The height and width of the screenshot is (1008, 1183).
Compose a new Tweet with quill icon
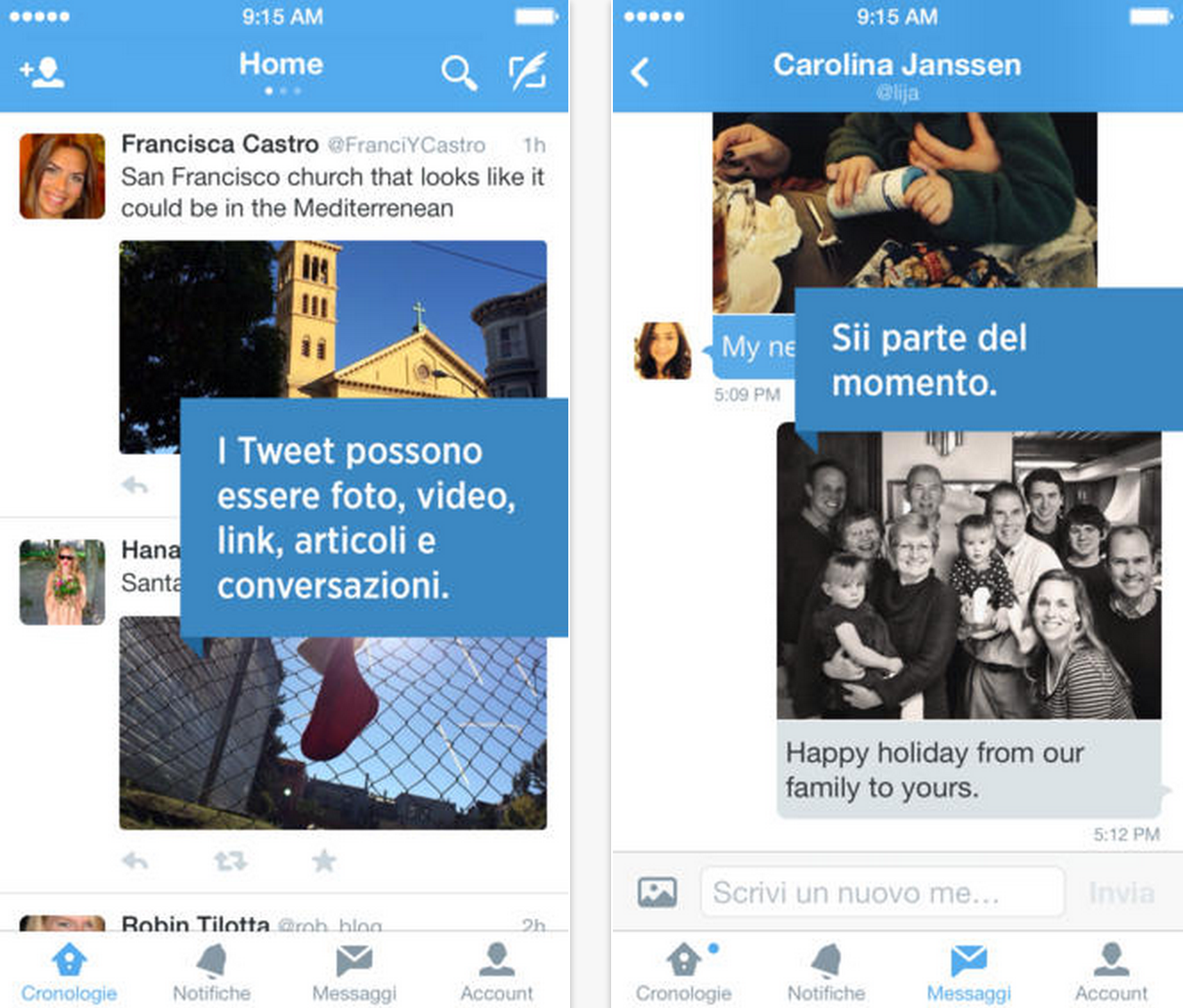(527, 71)
